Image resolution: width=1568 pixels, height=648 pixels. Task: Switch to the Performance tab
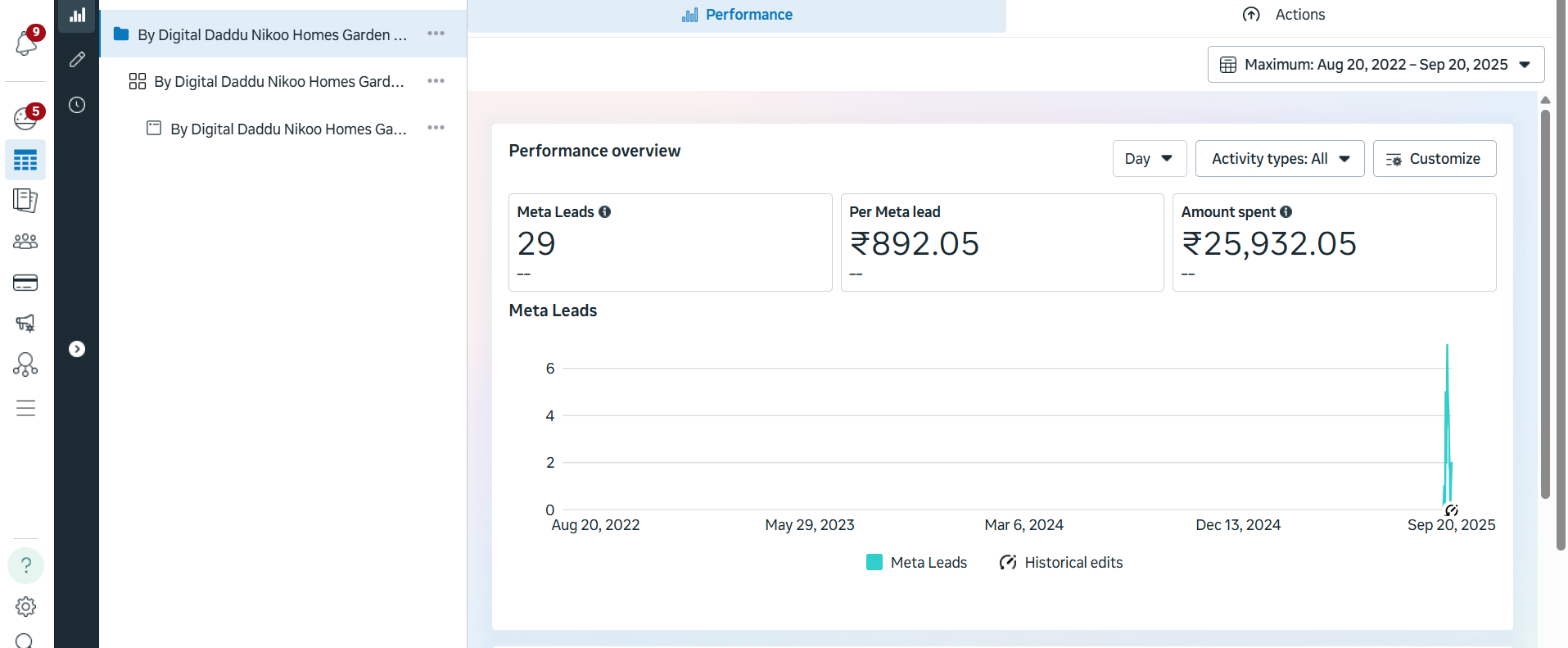click(x=737, y=15)
